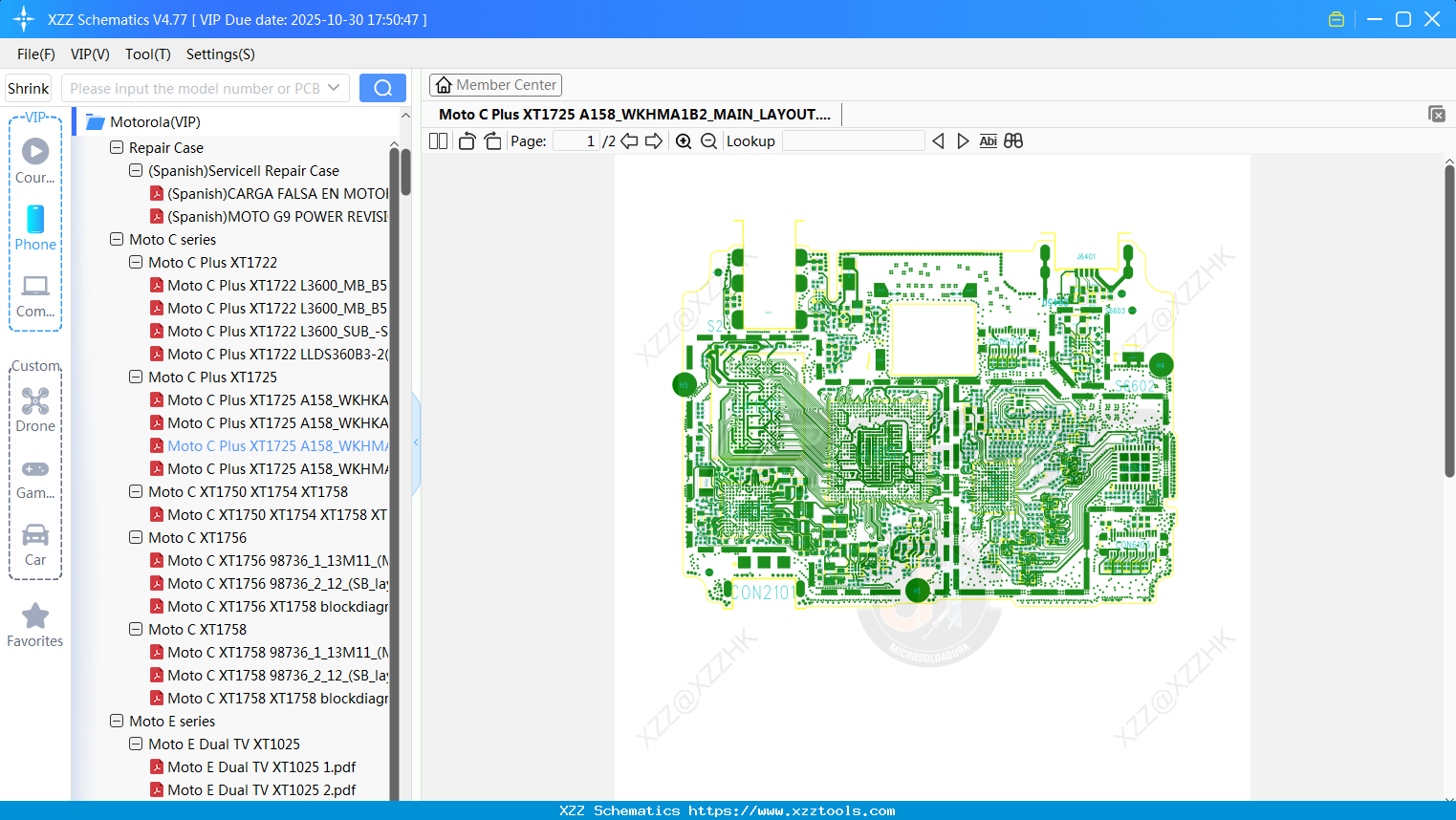Click the home icon on Member Center
The image size is (1456, 820).
pos(444,85)
